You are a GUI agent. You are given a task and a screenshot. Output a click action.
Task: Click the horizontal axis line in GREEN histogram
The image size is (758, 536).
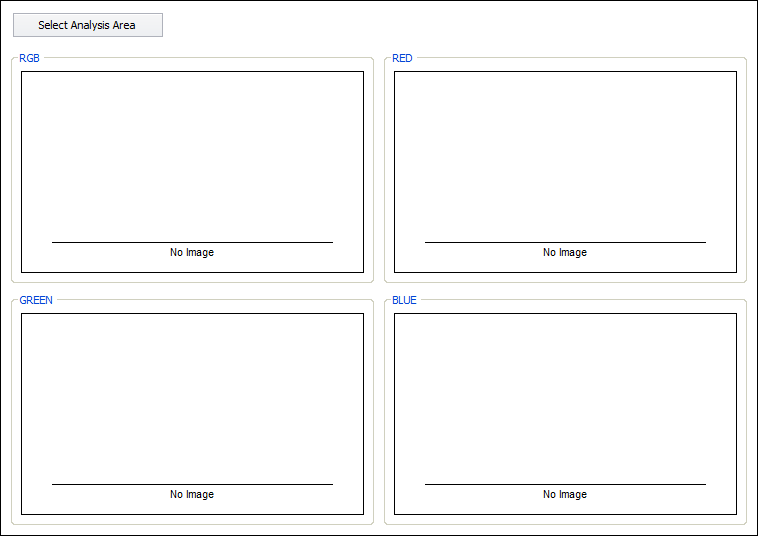[x=192, y=484]
